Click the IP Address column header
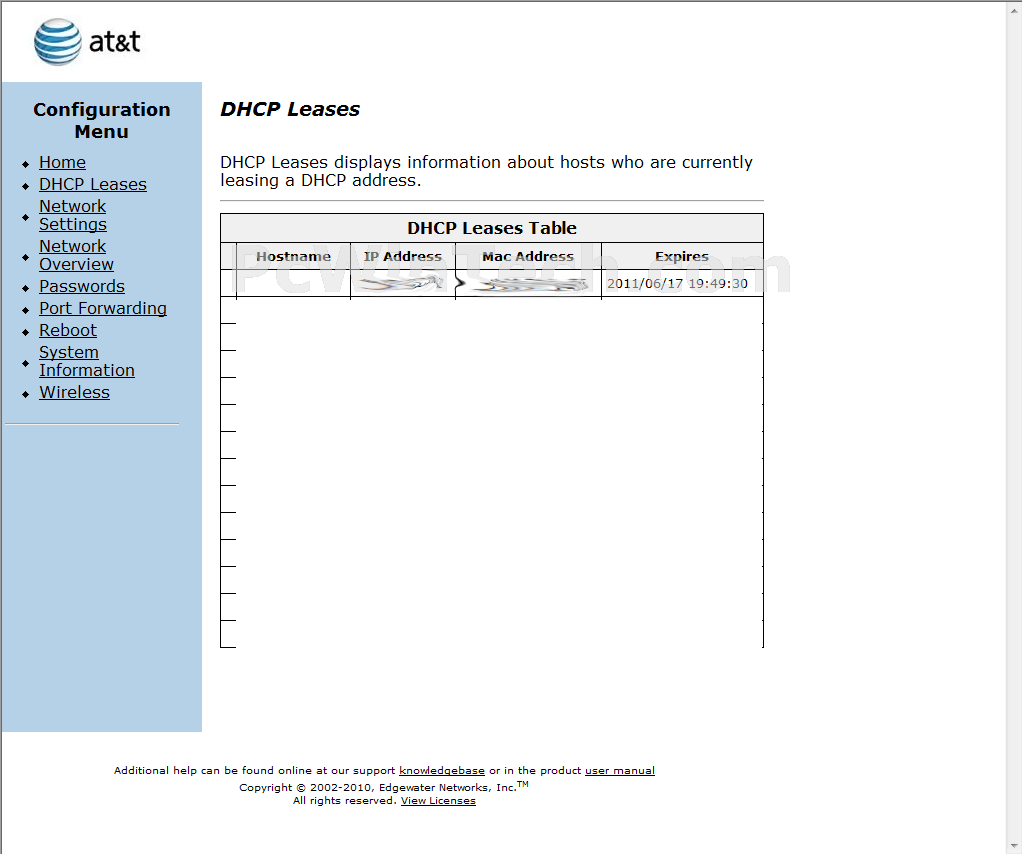Screen dimensions: 1022x854 [403, 257]
